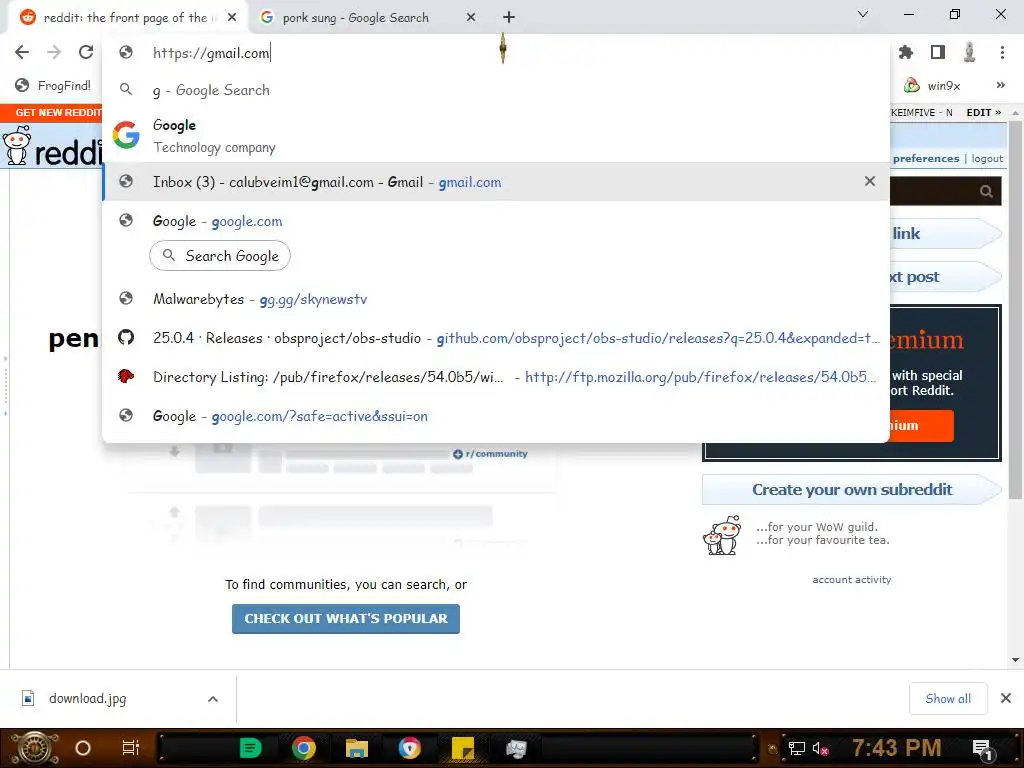
Task: Open the FrogFind! bookmark
Action: click(54, 86)
